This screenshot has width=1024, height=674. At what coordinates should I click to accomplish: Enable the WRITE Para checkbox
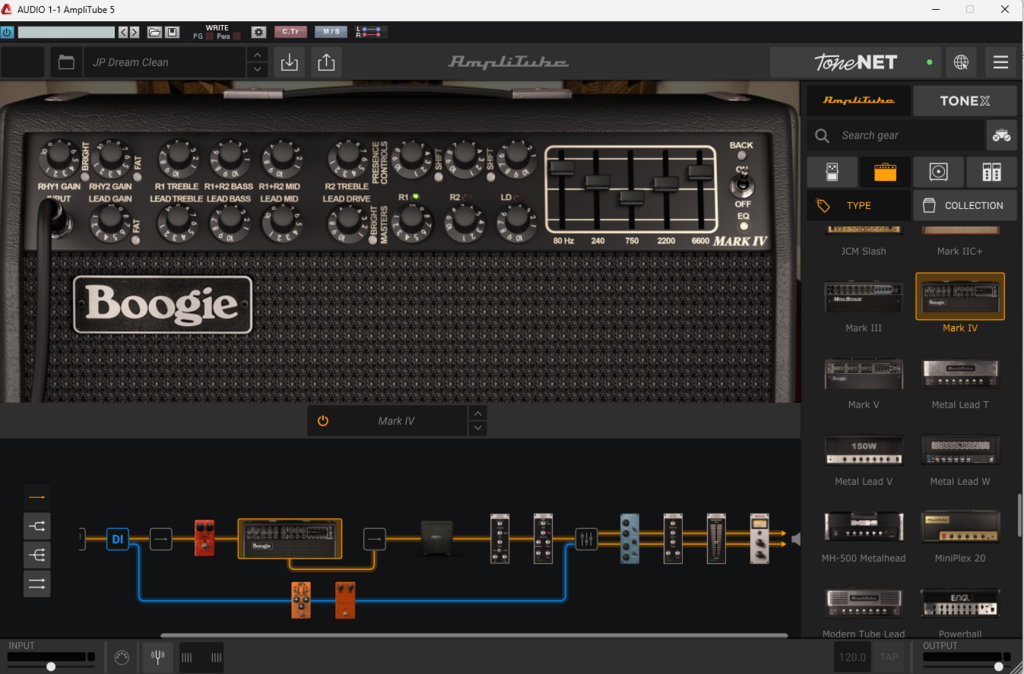click(x=236, y=37)
